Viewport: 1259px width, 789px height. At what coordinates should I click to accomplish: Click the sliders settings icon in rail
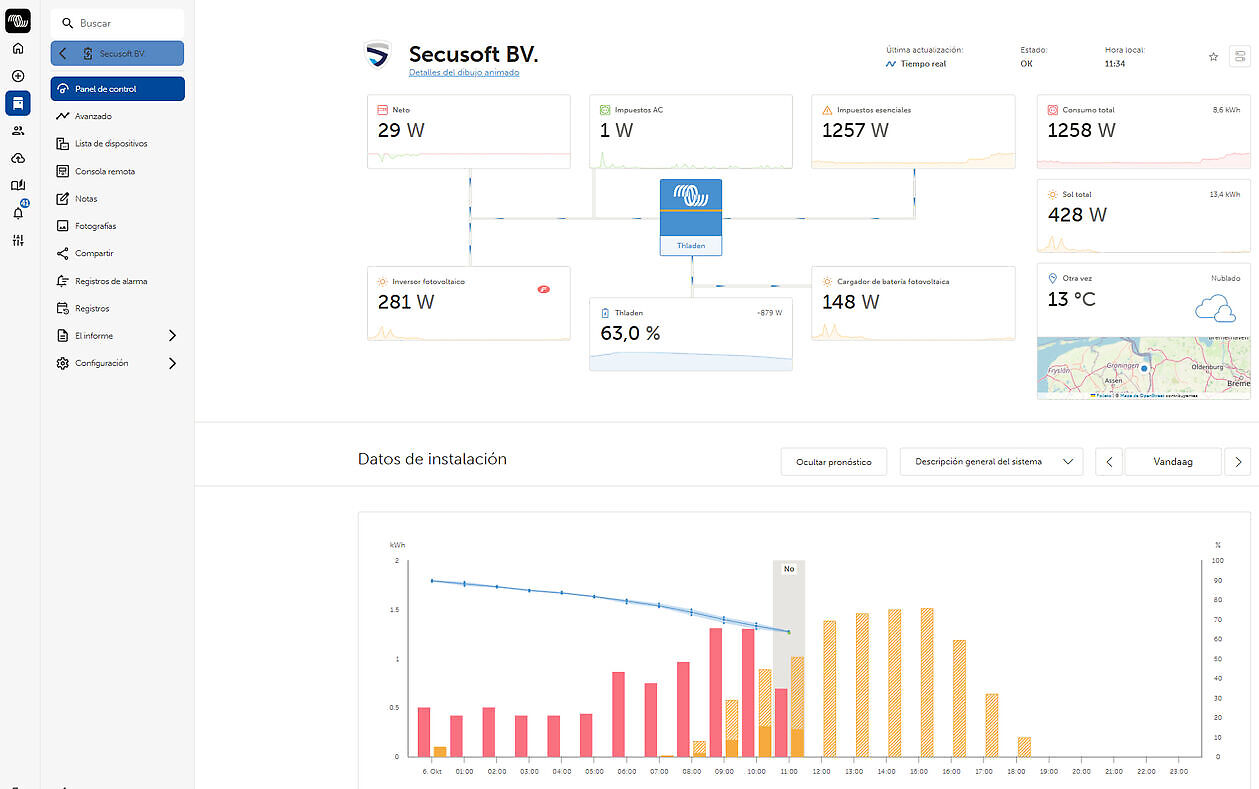click(18, 240)
